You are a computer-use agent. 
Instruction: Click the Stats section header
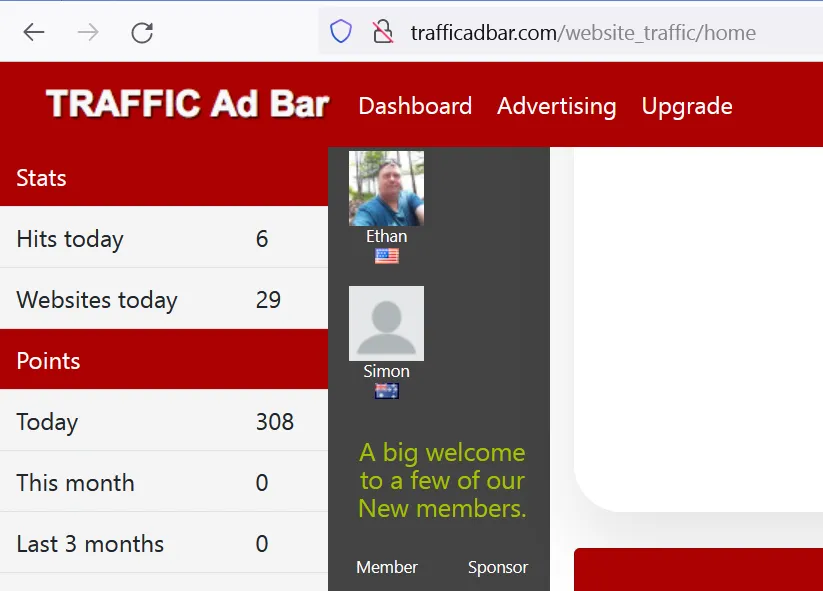tap(164, 177)
